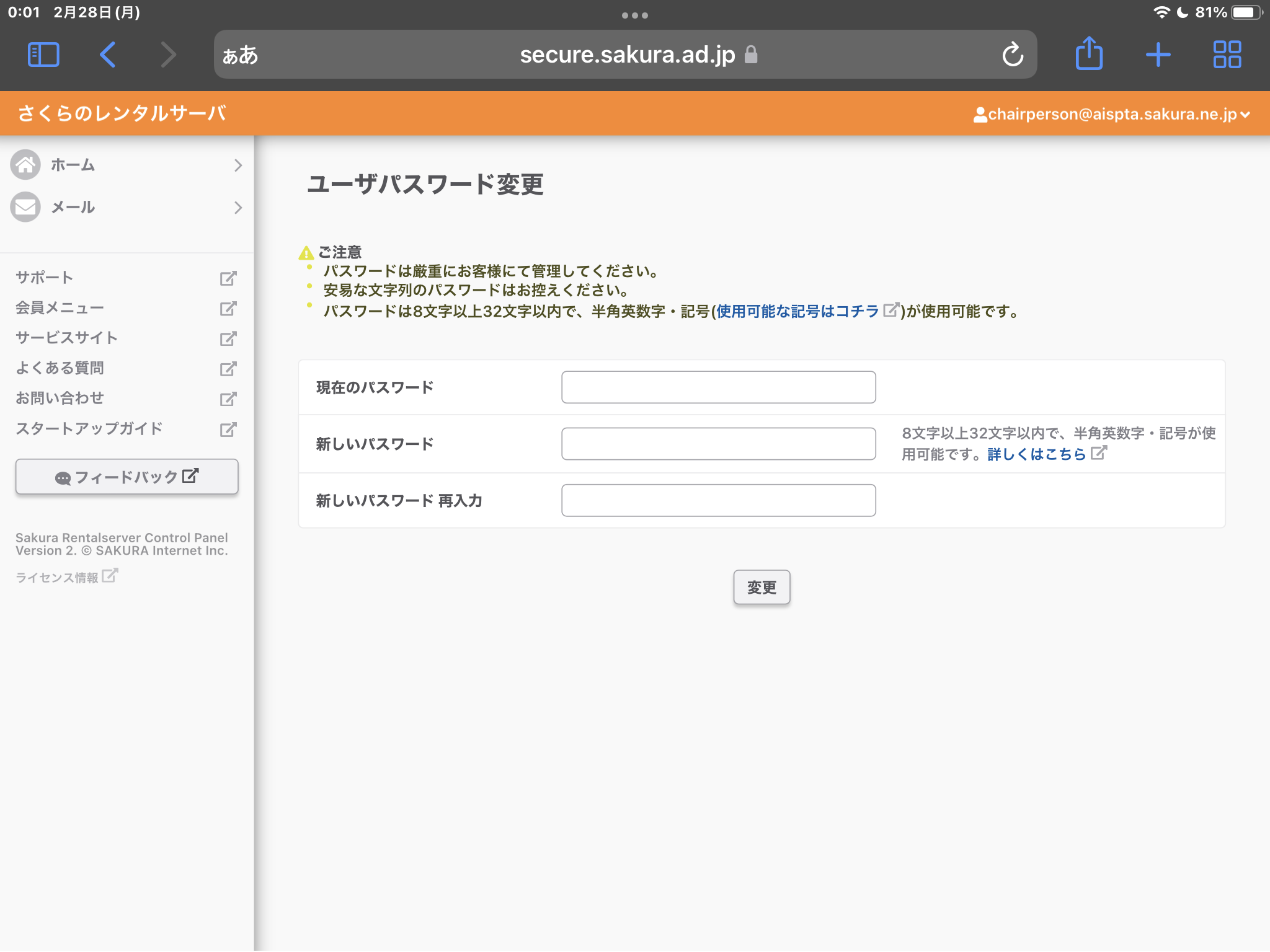Viewport: 1270px width, 952px height.
Task: Open the chairperson account dropdown
Action: (x=1112, y=115)
